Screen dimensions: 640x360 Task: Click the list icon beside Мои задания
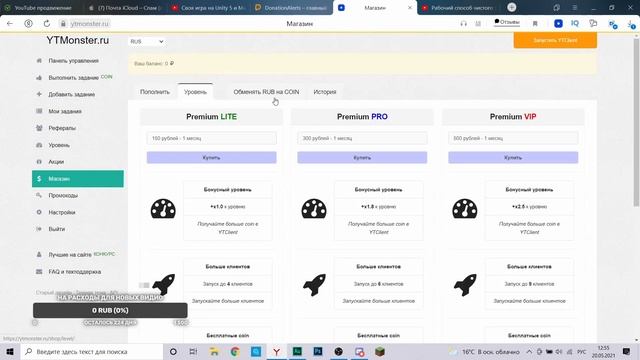[x=39, y=111]
